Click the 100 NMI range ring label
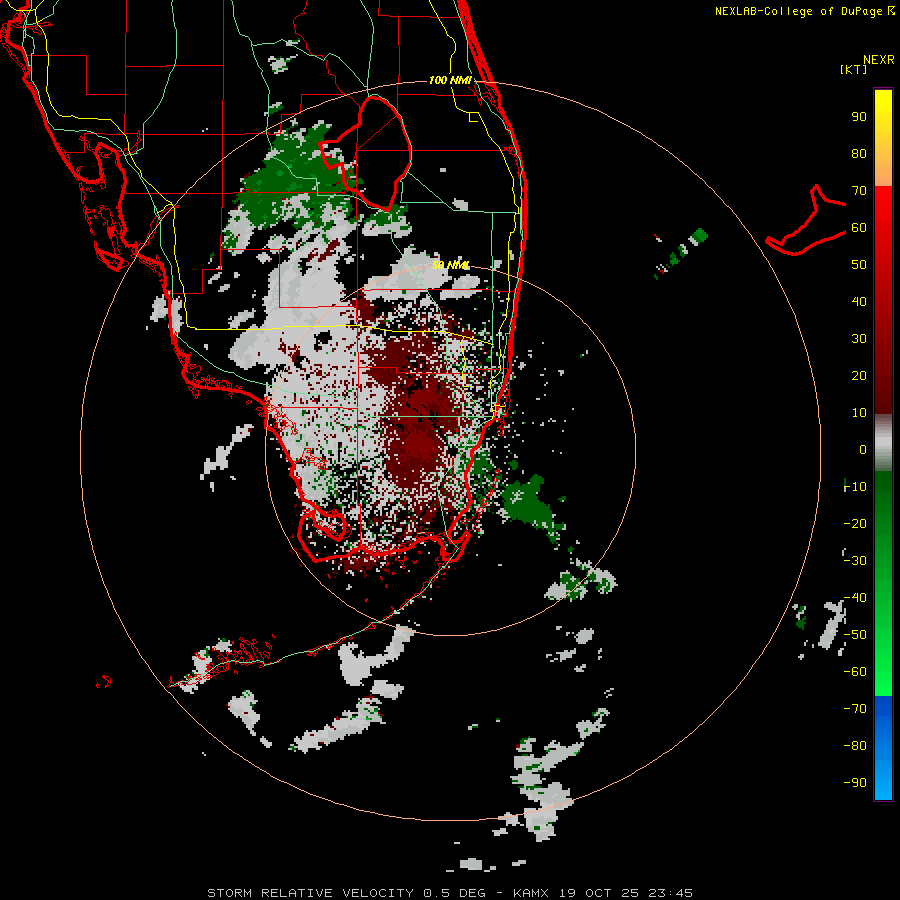Viewport: 900px width, 900px height. pyautogui.click(x=450, y=80)
